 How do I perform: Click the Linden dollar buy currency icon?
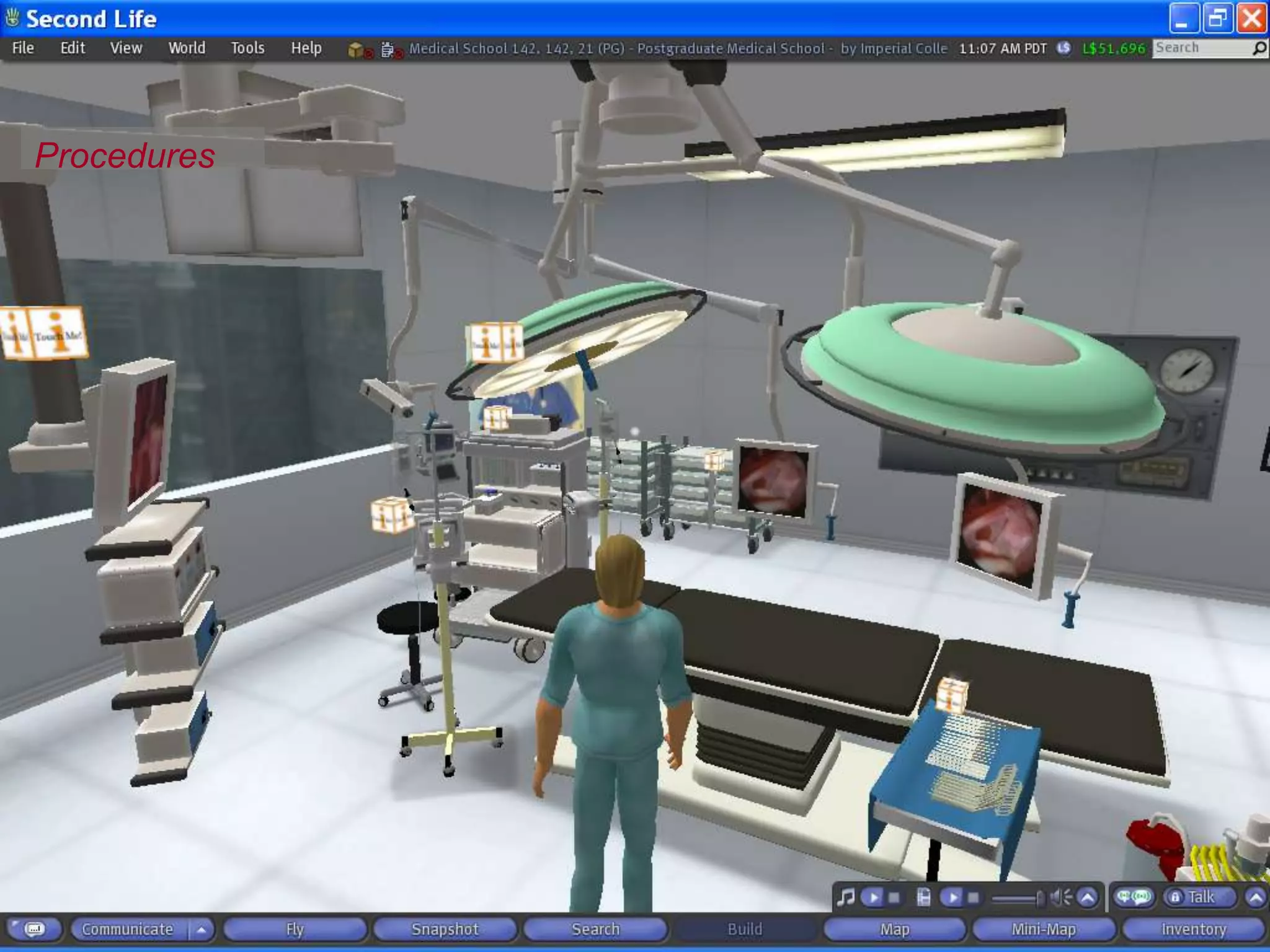point(1064,48)
